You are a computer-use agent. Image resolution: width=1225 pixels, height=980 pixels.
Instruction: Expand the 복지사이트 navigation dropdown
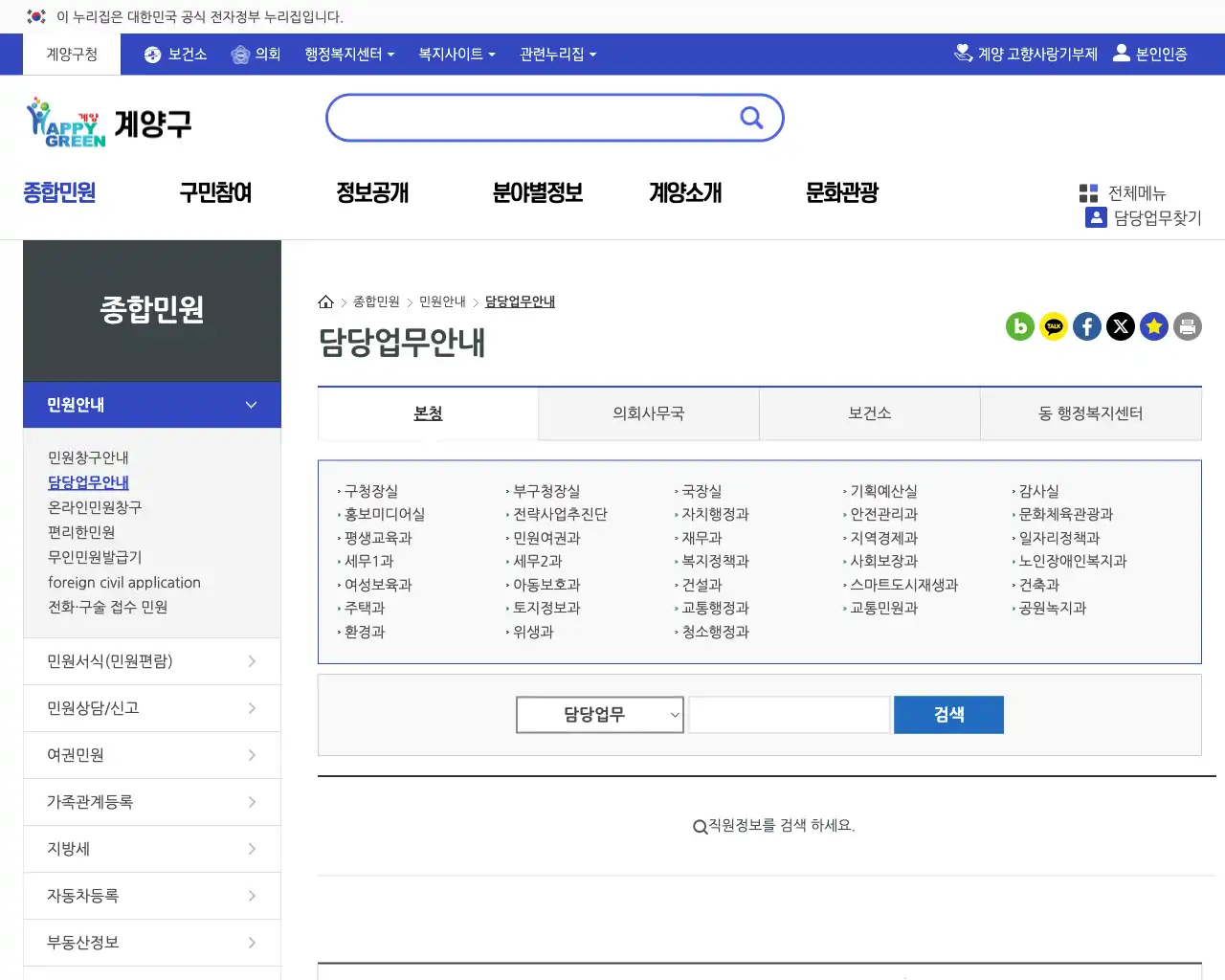click(457, 54)
